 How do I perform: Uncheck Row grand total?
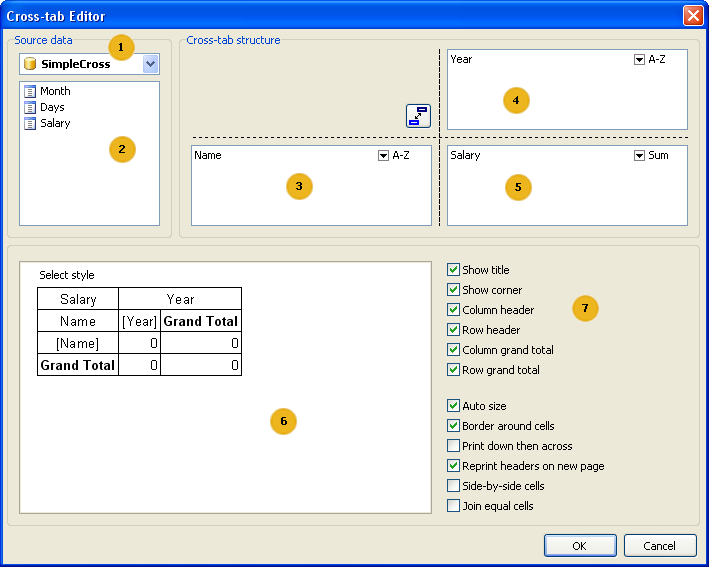click(x=454, y=370)
